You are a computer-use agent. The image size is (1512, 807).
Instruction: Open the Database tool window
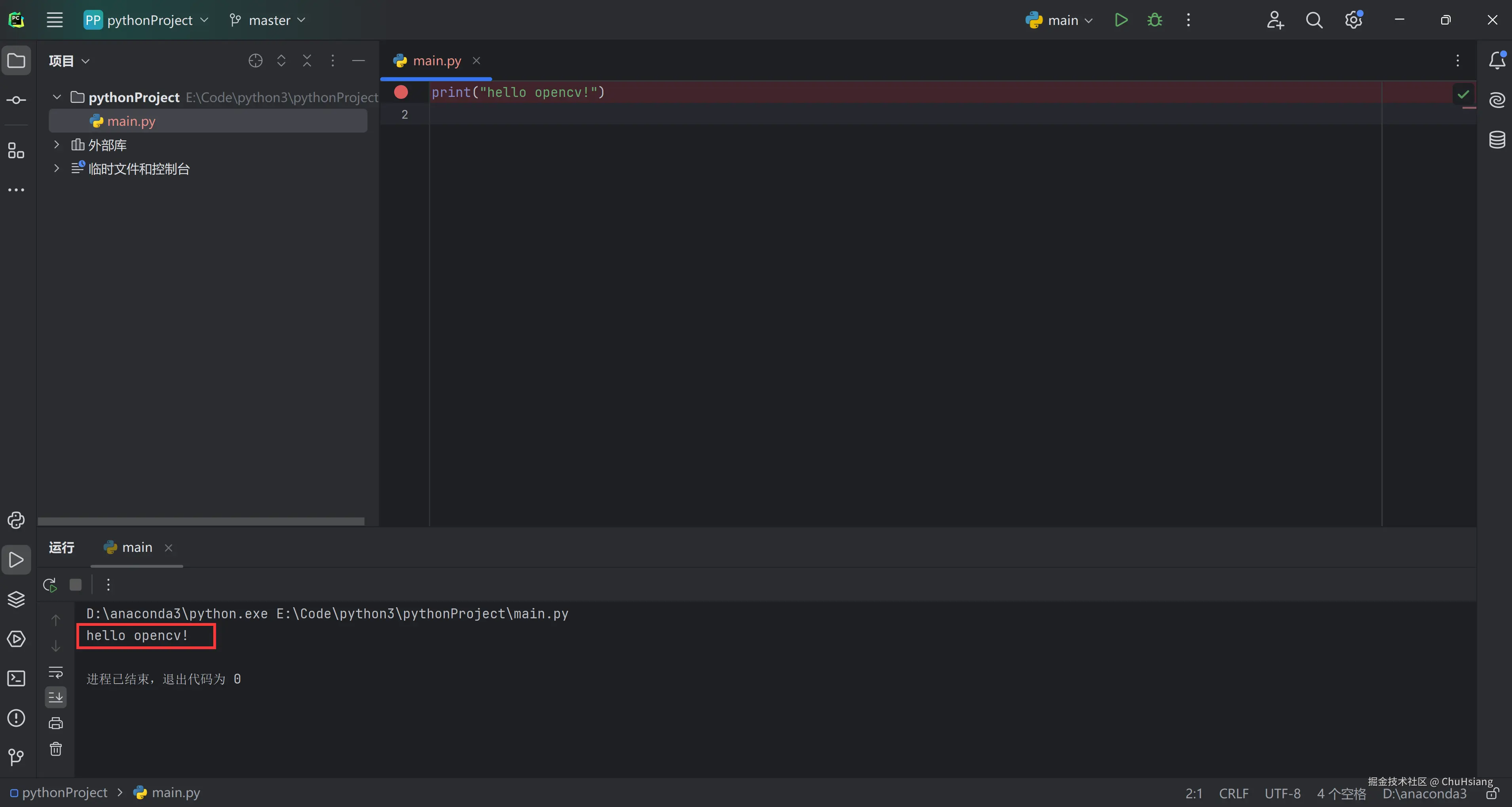[1497, 140]
